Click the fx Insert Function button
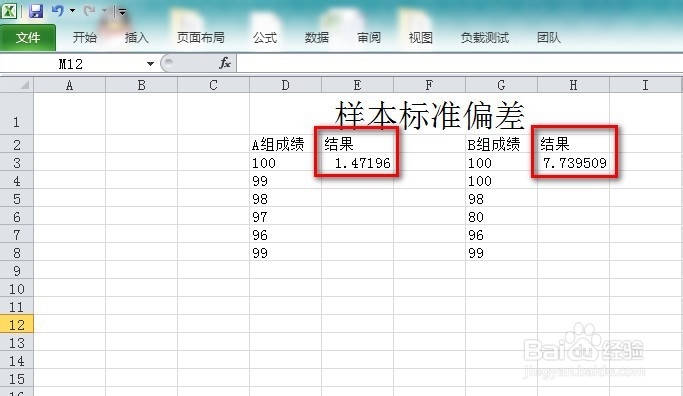 pos(225,64)
